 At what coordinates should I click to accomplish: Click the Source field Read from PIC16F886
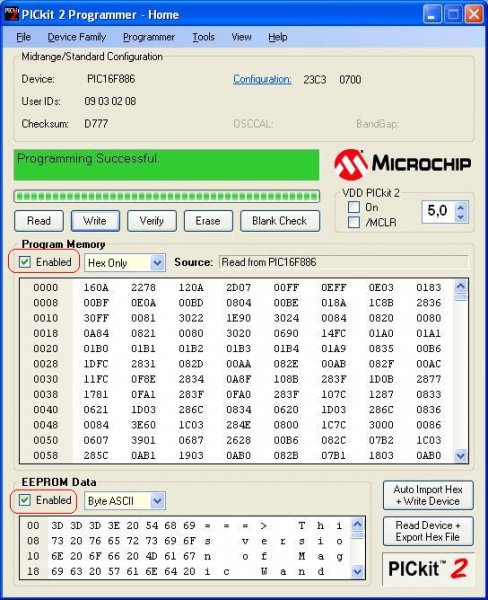[343, 262]
